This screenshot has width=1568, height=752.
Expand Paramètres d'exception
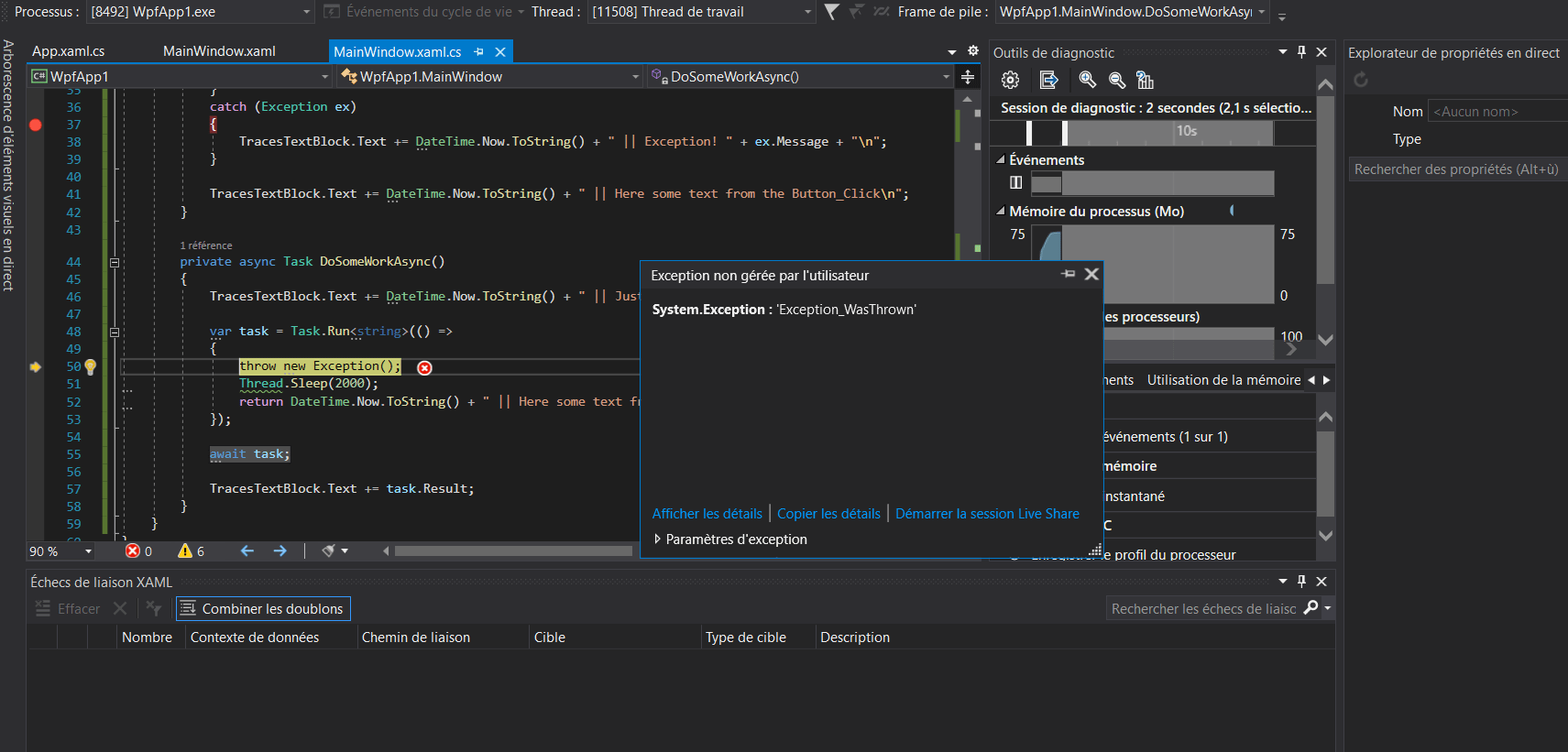[x=657, y=539]
